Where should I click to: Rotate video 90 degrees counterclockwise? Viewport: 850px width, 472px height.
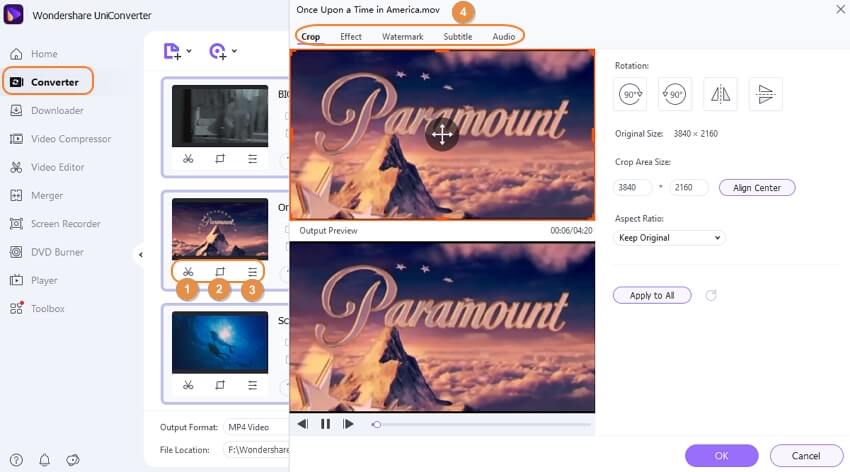click(675, 94)
